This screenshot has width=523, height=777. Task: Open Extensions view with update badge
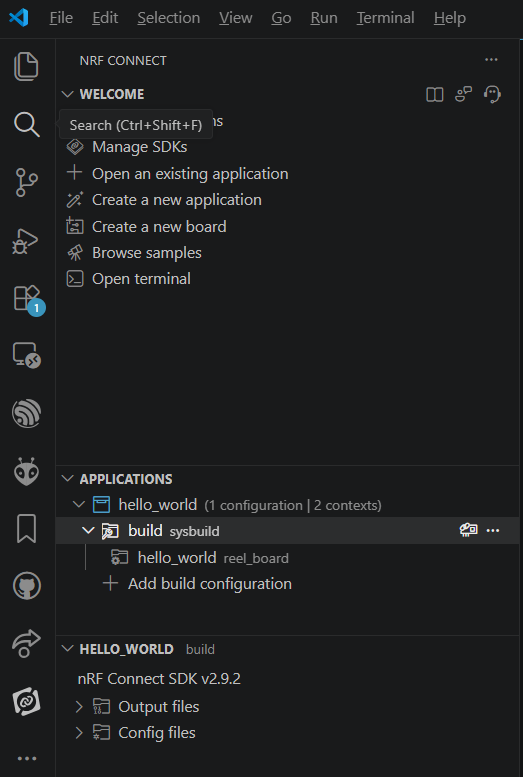coord(28,299)
